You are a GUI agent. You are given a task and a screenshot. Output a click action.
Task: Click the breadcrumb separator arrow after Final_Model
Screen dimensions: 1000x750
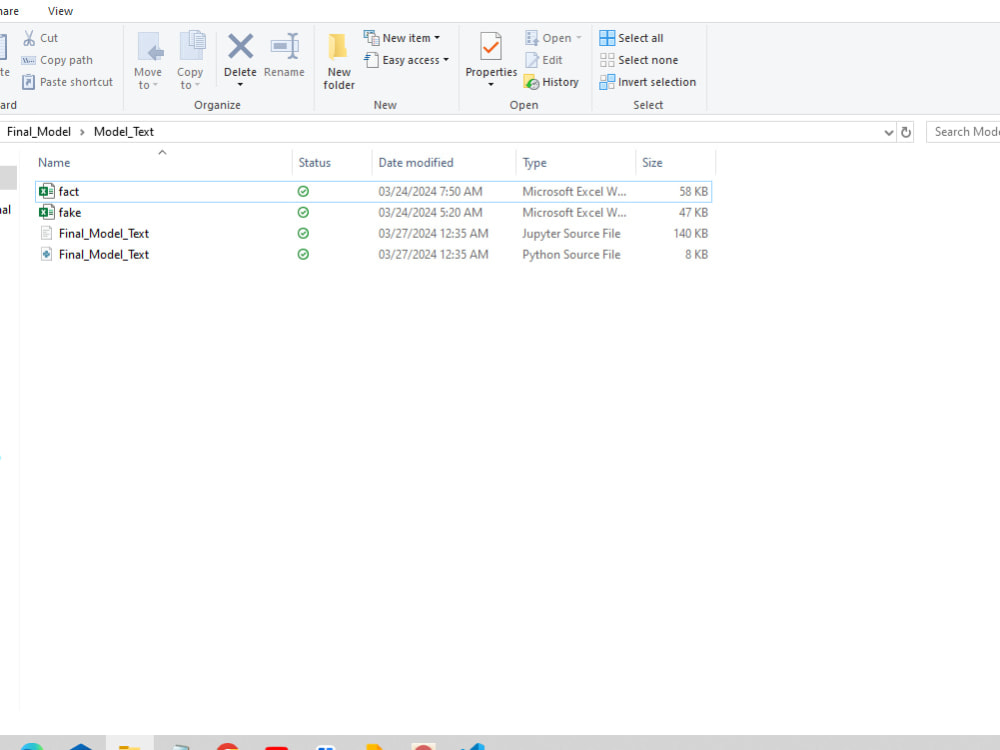point(82,132)
